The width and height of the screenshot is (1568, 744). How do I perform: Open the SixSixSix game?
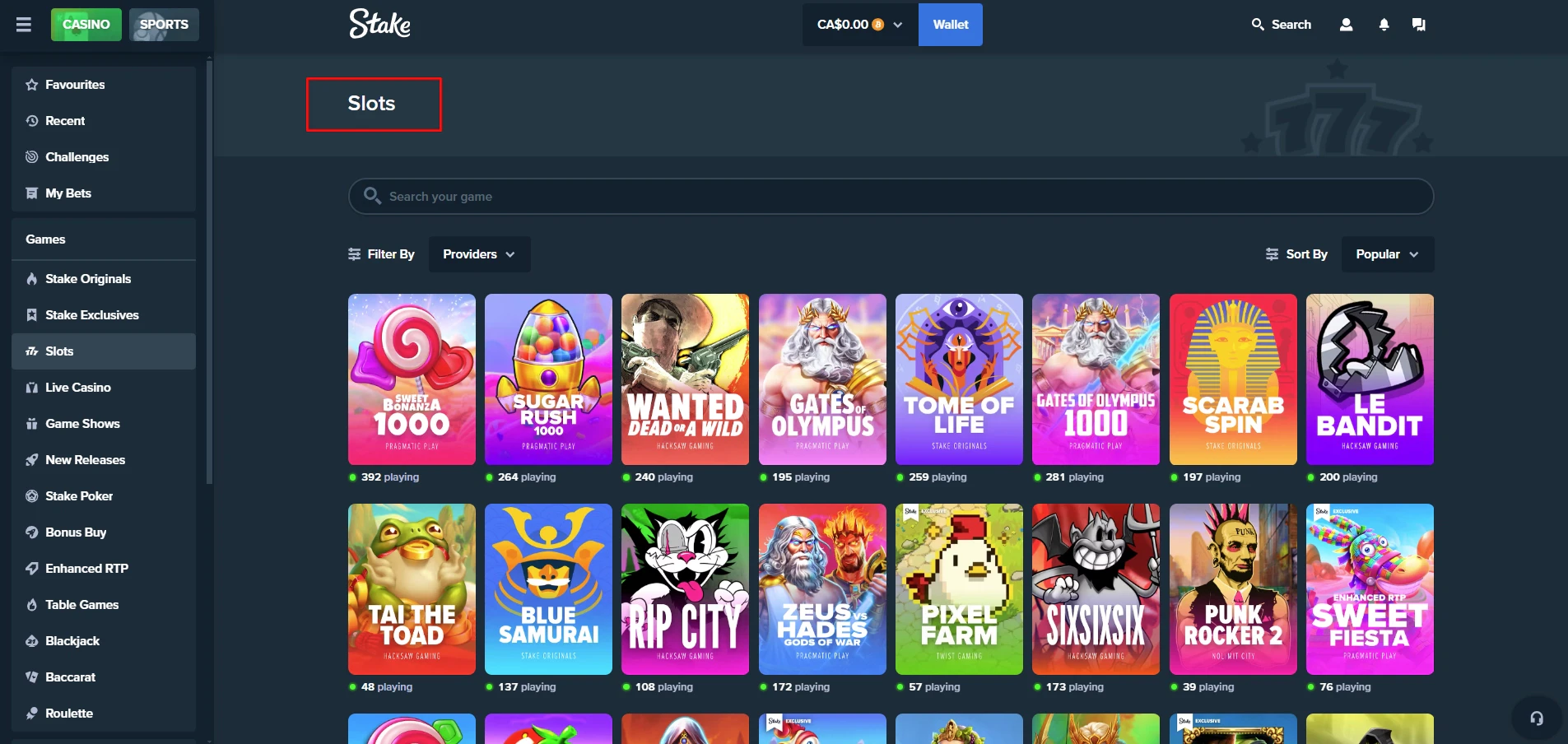point(1096,589)
